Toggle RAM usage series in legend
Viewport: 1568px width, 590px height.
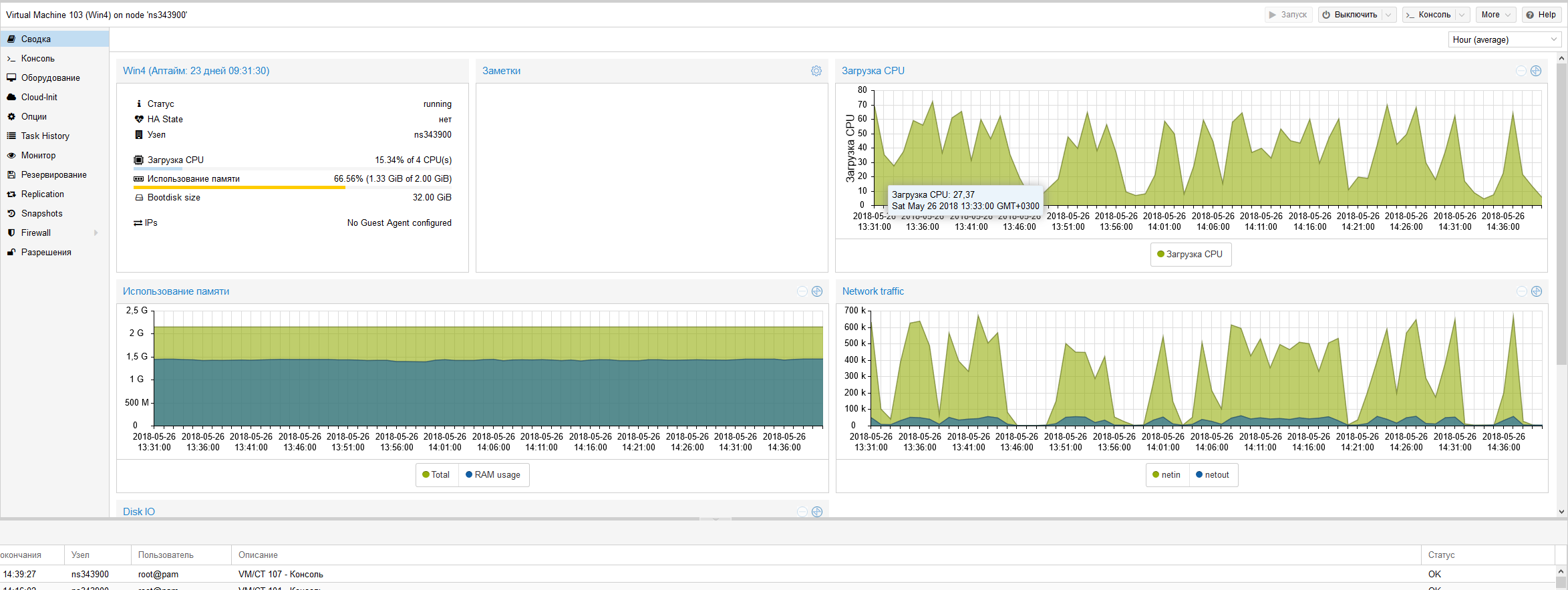(x=493, y=475)
